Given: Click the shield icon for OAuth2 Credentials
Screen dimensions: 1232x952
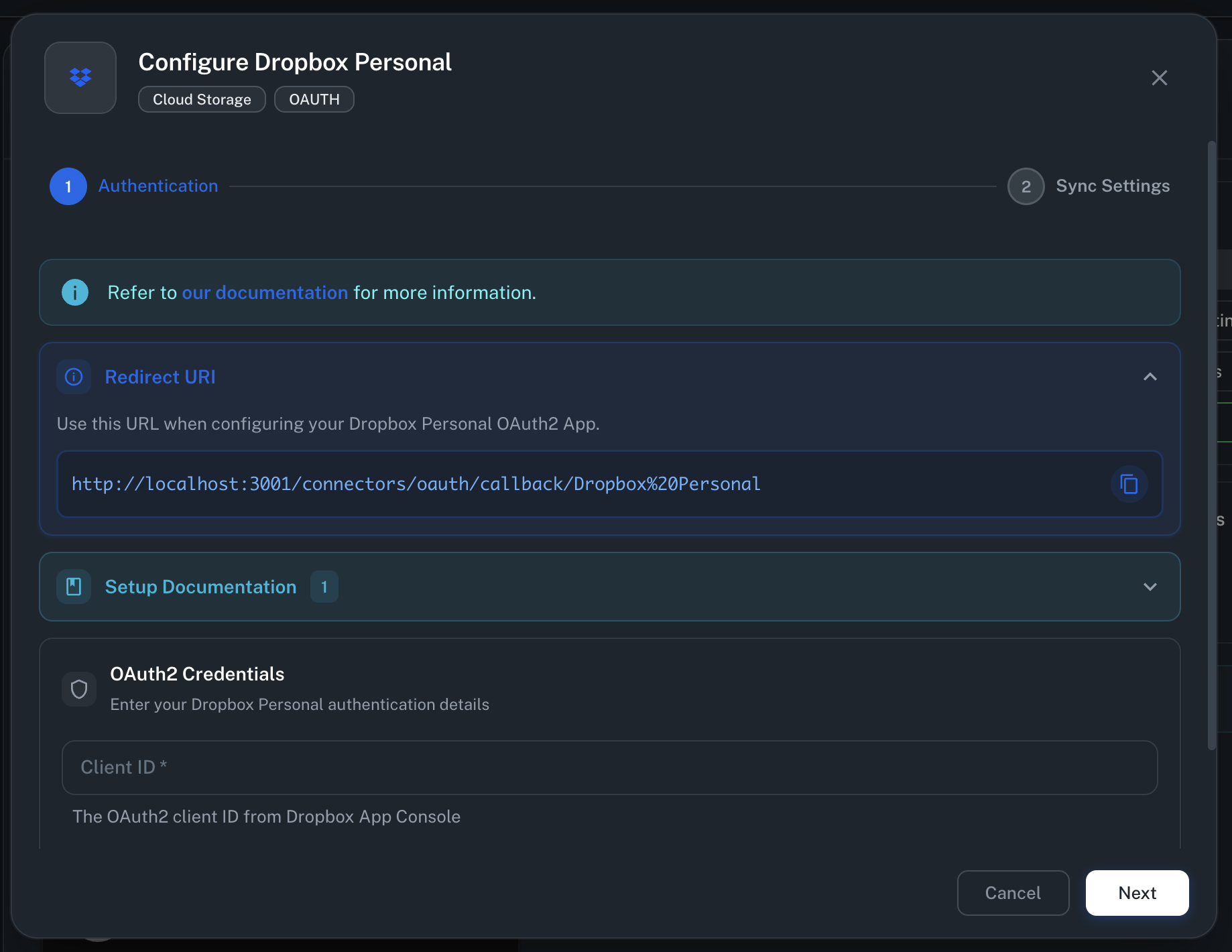Looking at the screenshot, I should (78, 689).
